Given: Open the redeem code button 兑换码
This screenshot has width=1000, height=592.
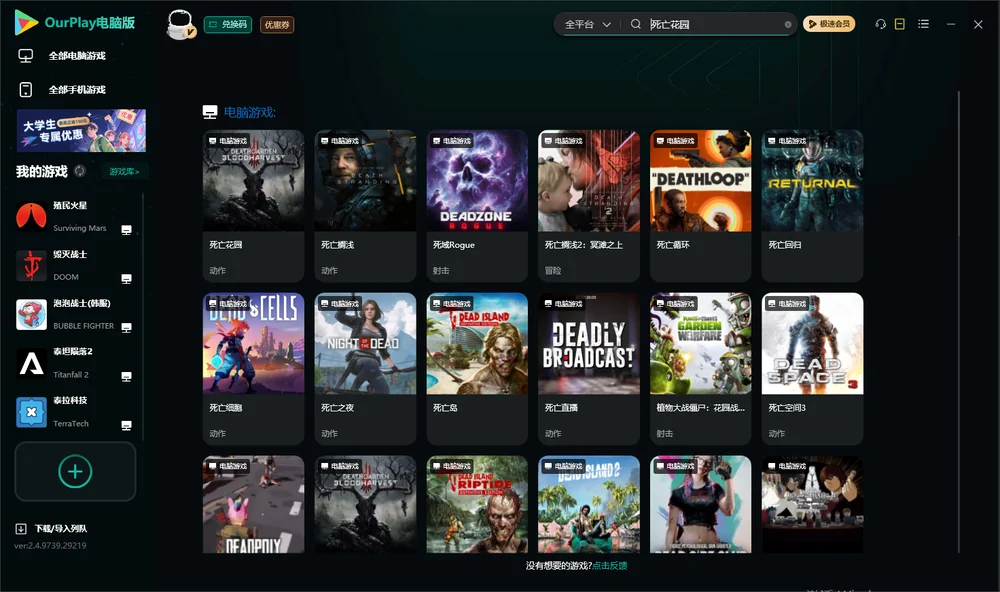Looking at the screenshot, I should pos(228,24).
